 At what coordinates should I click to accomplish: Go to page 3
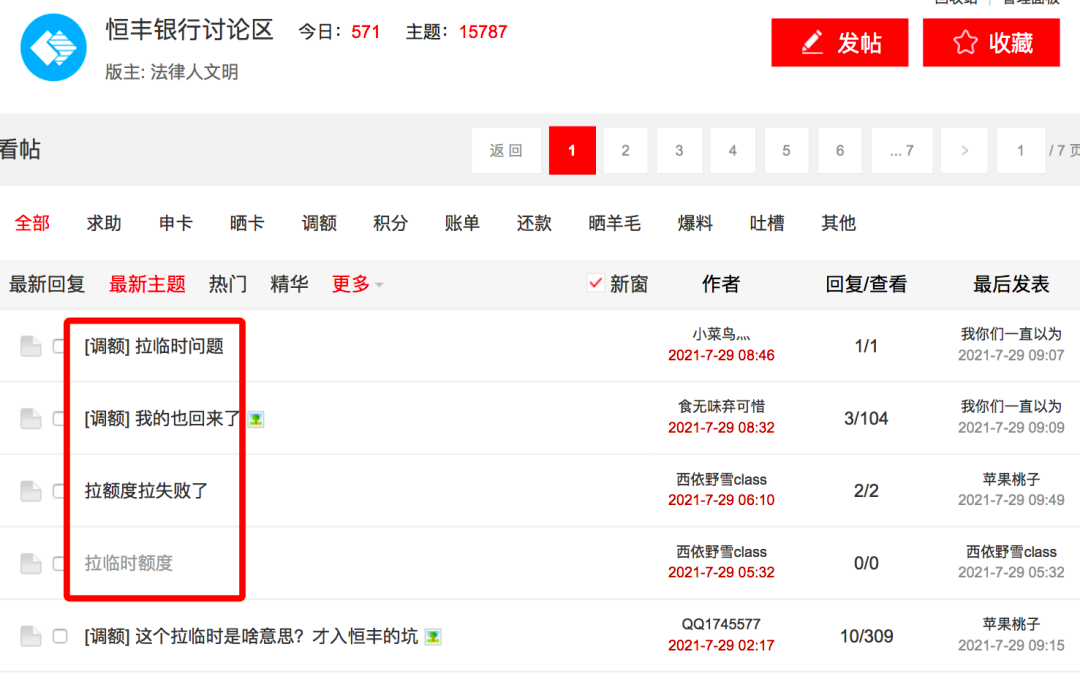[679, 150]
